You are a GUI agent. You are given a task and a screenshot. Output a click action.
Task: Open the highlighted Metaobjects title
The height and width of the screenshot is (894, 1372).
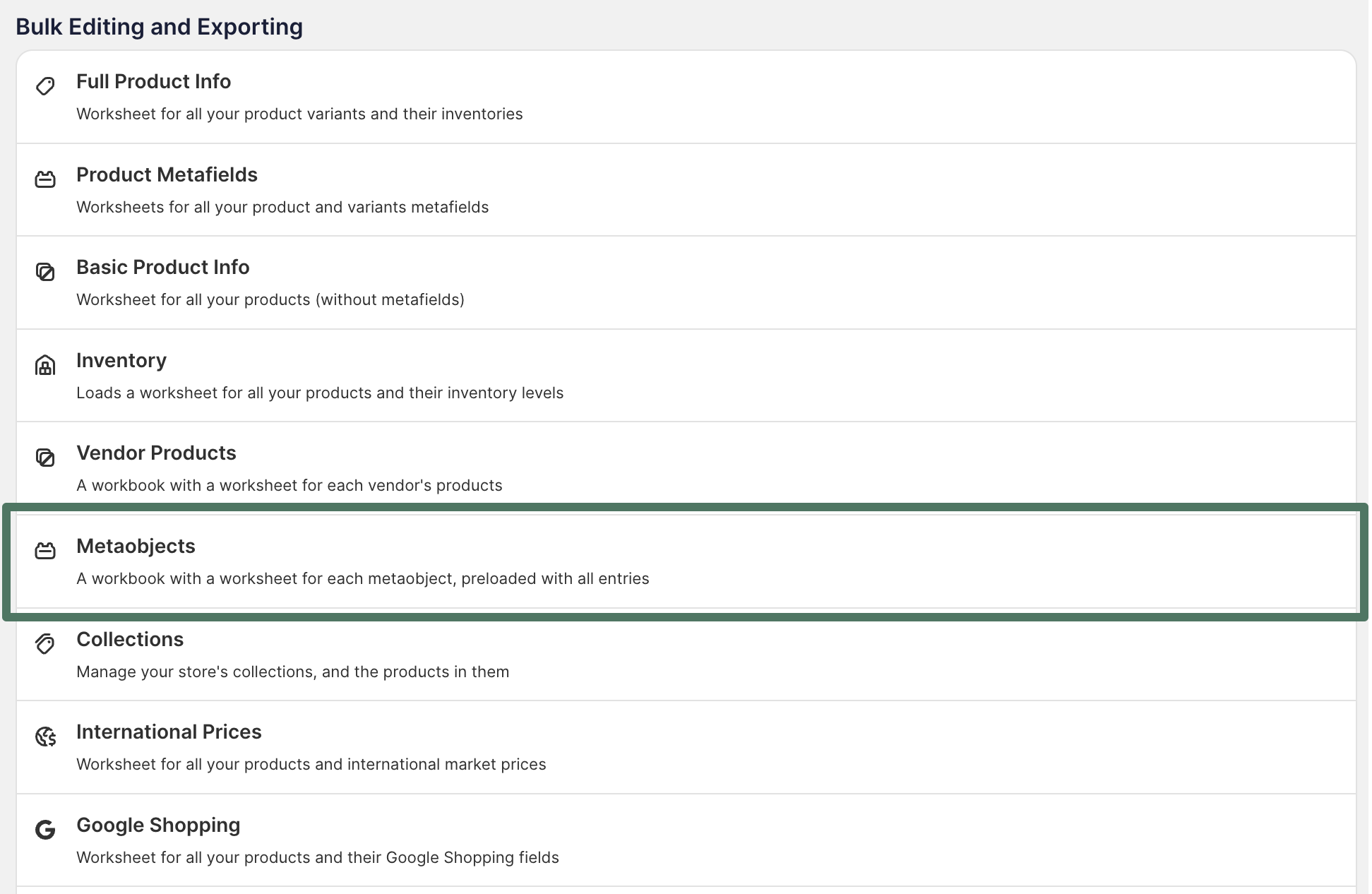[136, 547]
